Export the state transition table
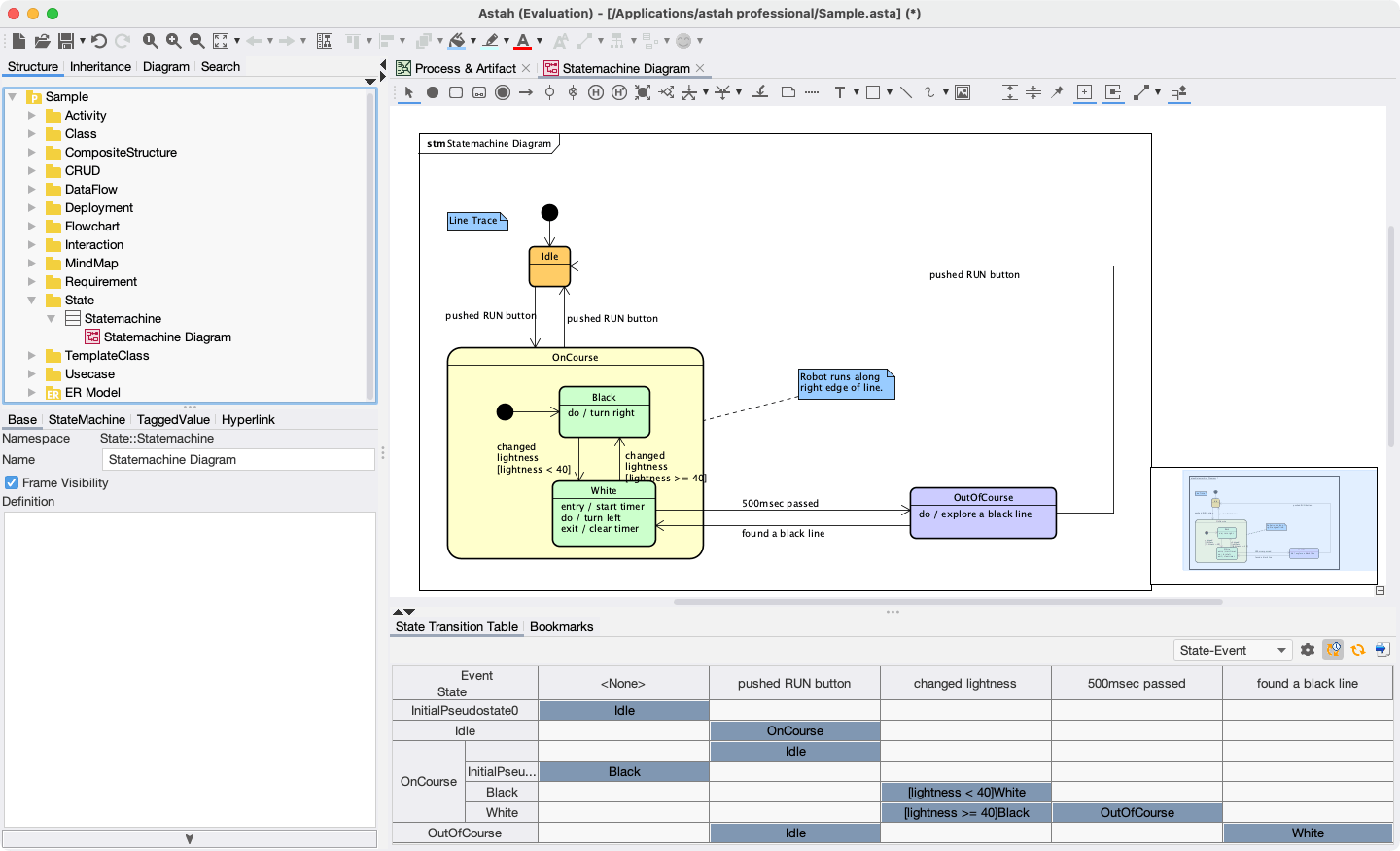The width and height of the screenshot is (1400, 851). (1382, 650)
